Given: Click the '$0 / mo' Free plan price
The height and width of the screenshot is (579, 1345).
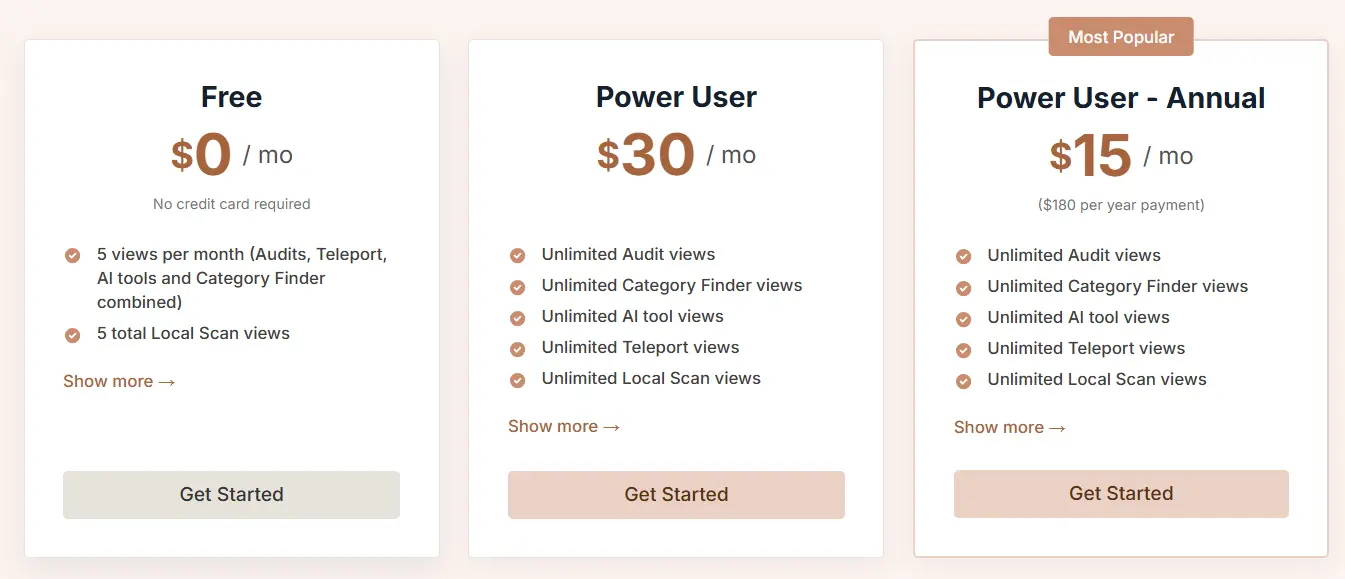Looking at the screenshot, I should (x=231, y=155).
